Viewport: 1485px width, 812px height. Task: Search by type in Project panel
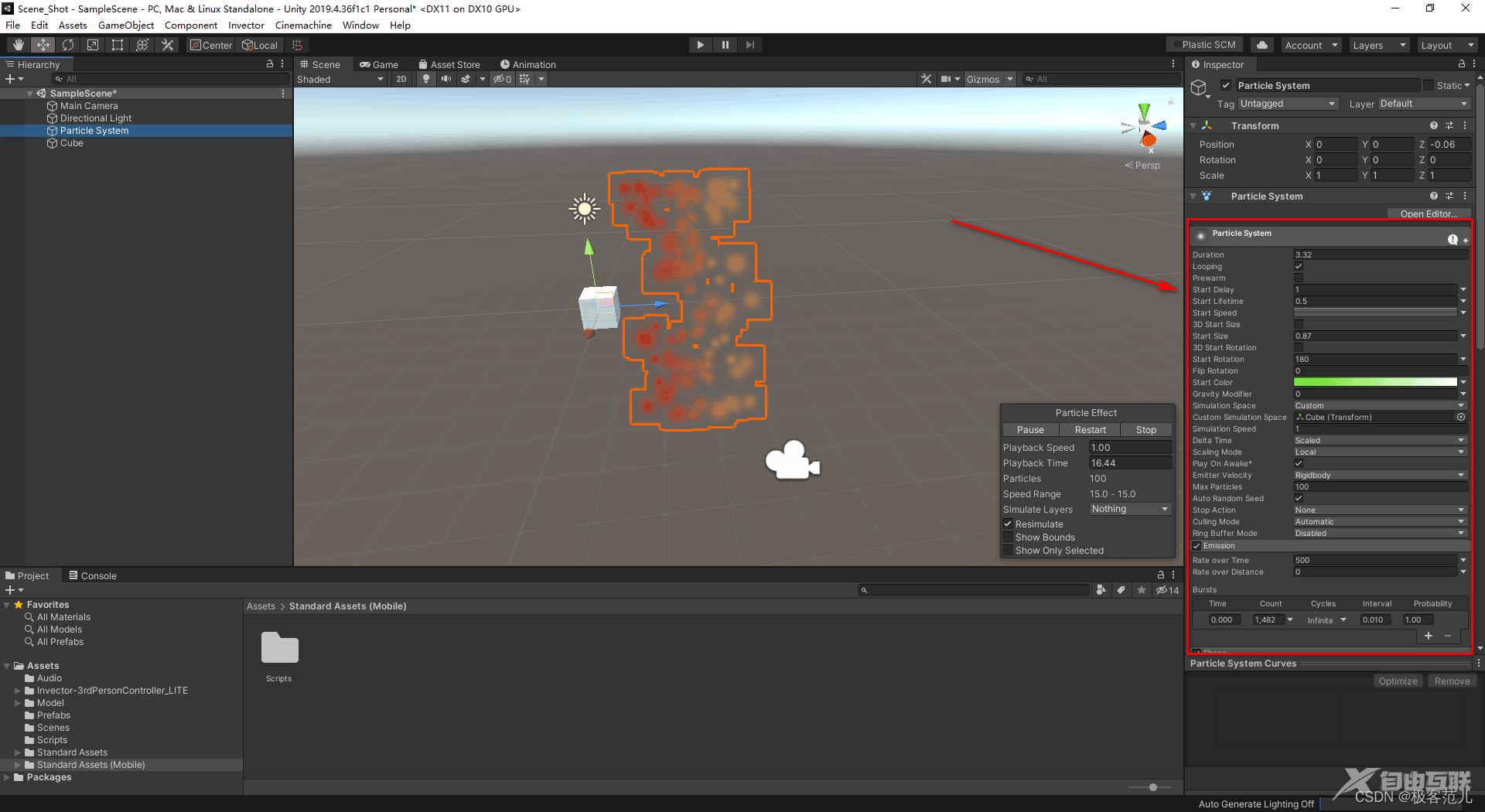click(x=1101, y=590)
